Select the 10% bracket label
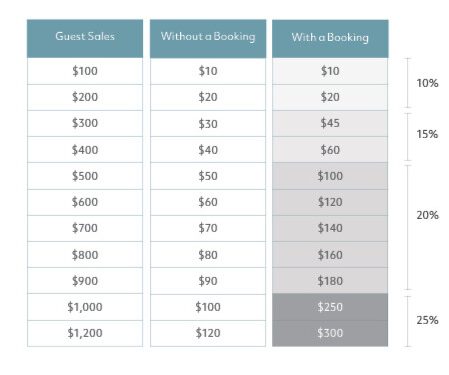Viewport: 449px width, 375px height. [x=427, y=83]
